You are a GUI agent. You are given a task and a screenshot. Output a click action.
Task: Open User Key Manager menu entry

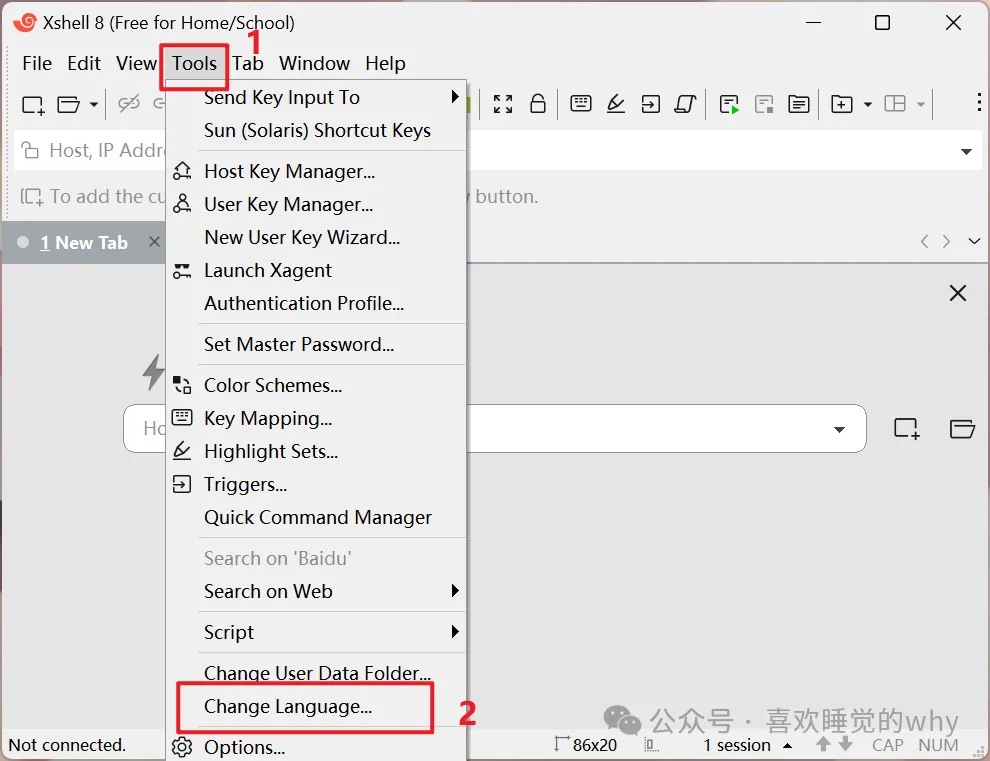click(x=316, y=204)
